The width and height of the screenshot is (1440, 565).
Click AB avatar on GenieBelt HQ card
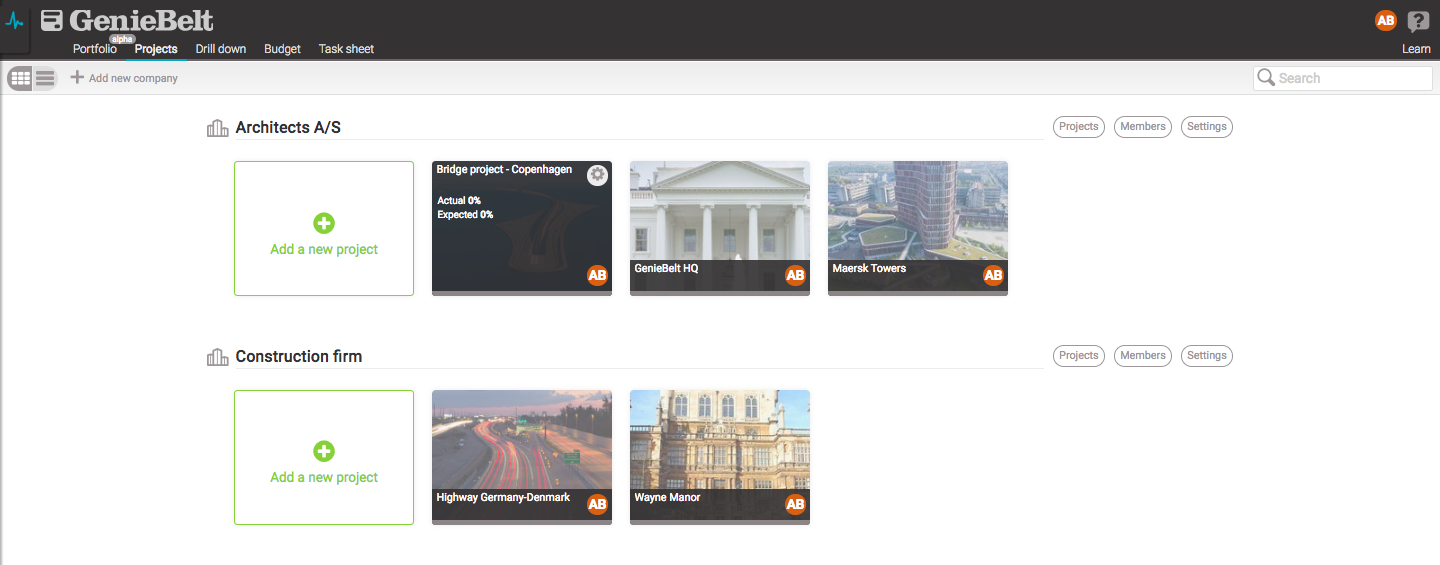(x=795, y=275)
